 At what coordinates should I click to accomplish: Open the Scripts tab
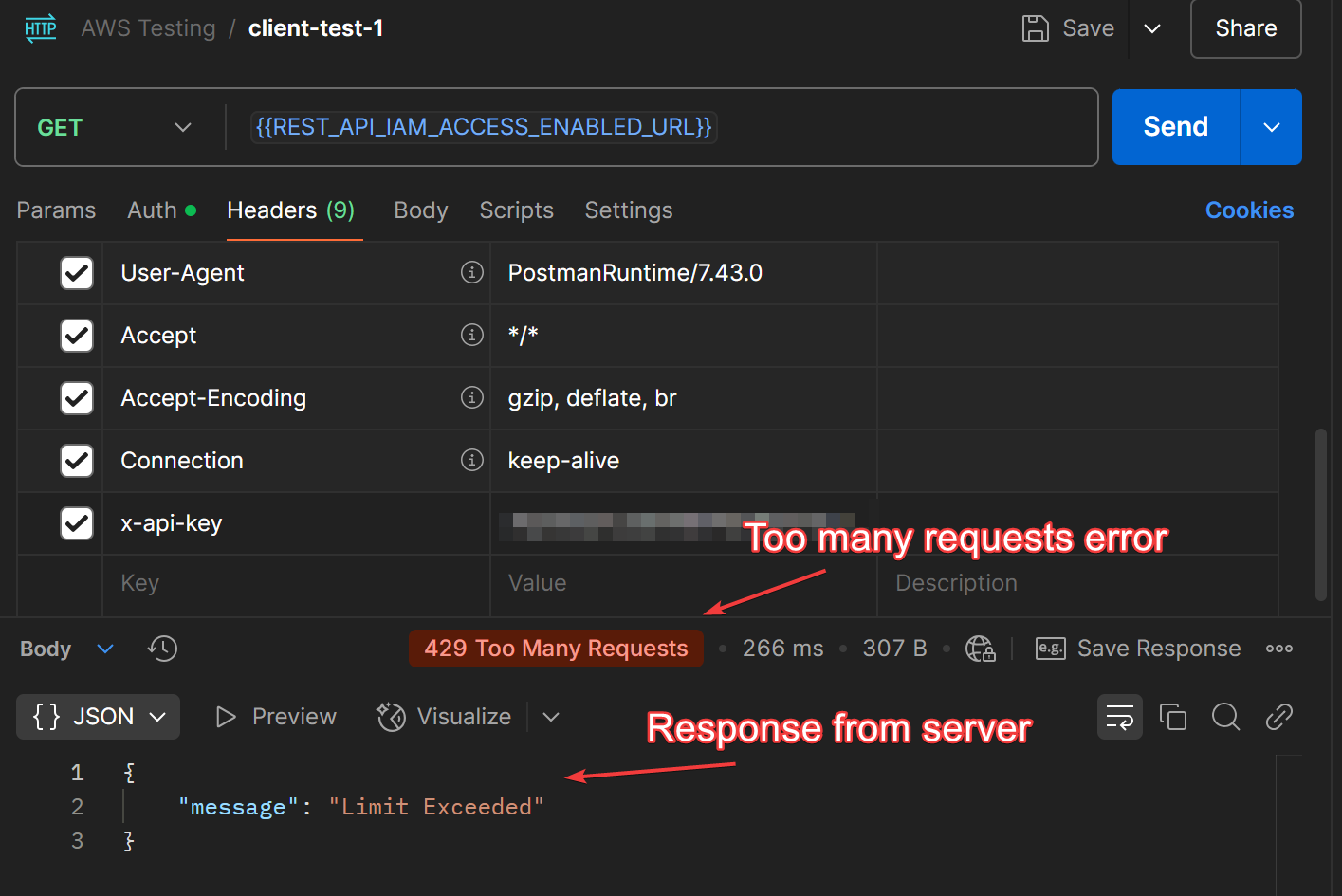click(x=516, y=210)
